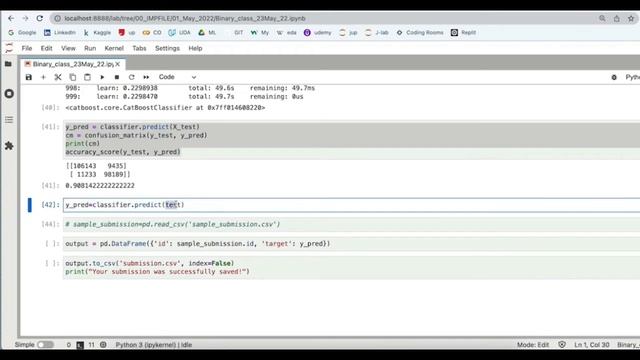Restart kernel and run all cells
This screenshot has width=640, height=360.
(146, 77)
